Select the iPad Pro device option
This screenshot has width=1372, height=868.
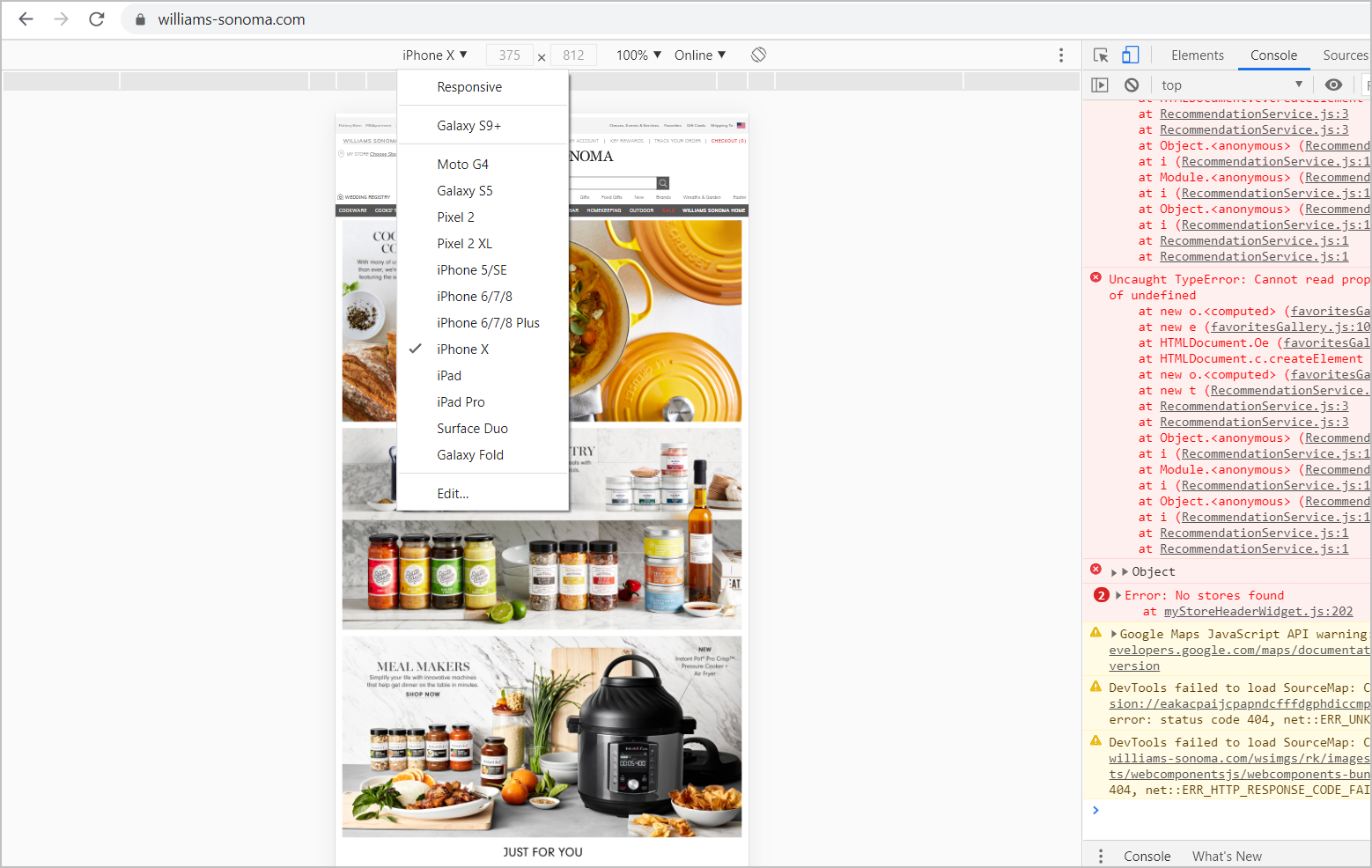click(x=461, y=401)
